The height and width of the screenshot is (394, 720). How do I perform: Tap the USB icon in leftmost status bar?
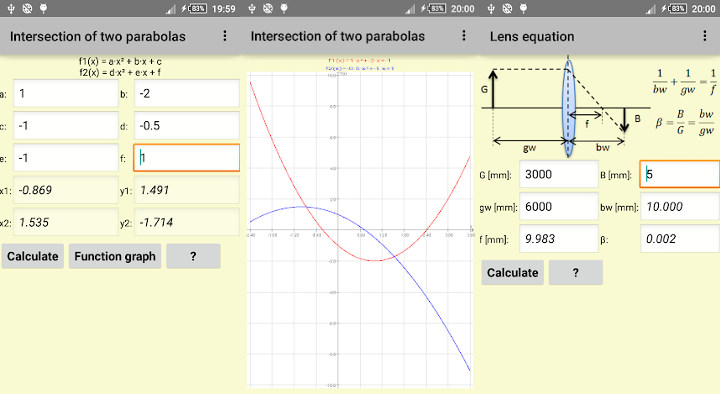11,8
